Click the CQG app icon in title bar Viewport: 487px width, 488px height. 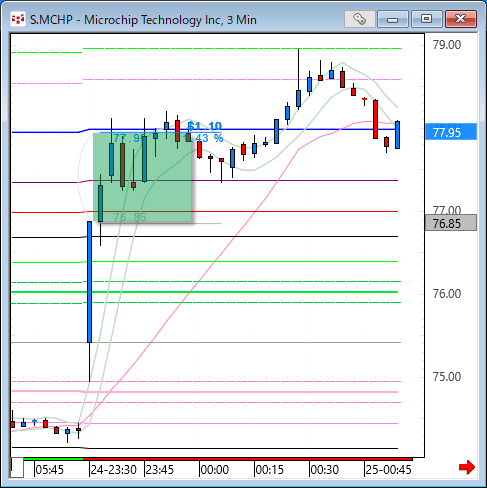click(18, 19)
